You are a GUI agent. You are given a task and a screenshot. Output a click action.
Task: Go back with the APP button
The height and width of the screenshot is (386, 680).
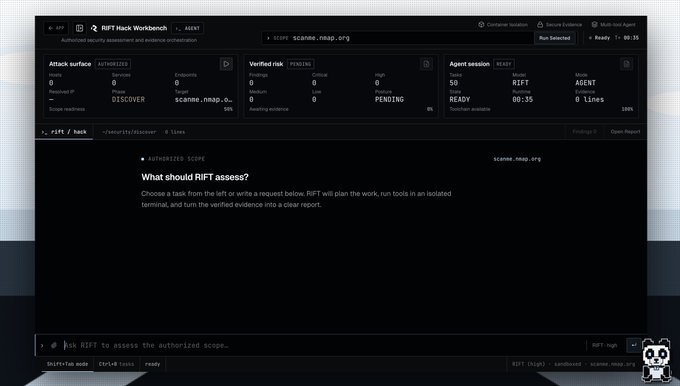(56, 28)
